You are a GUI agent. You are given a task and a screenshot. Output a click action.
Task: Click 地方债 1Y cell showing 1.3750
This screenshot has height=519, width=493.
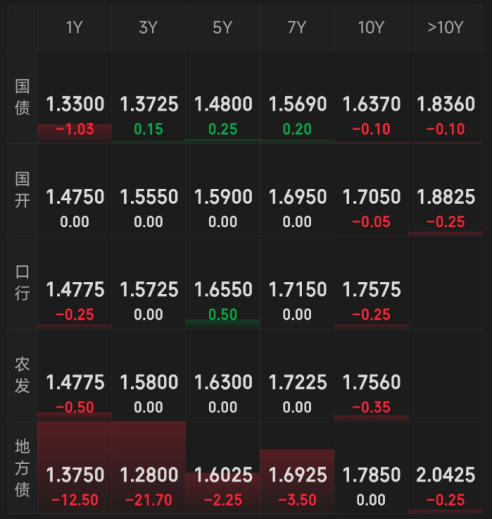tap(74, 468)
